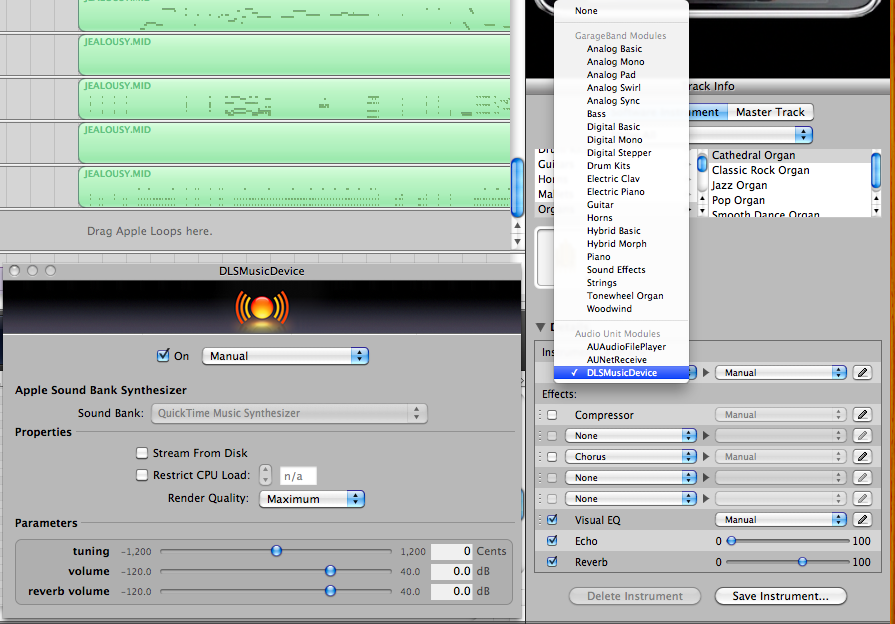Choose AUAudioFilePlayer from the menu

point(621,347)
